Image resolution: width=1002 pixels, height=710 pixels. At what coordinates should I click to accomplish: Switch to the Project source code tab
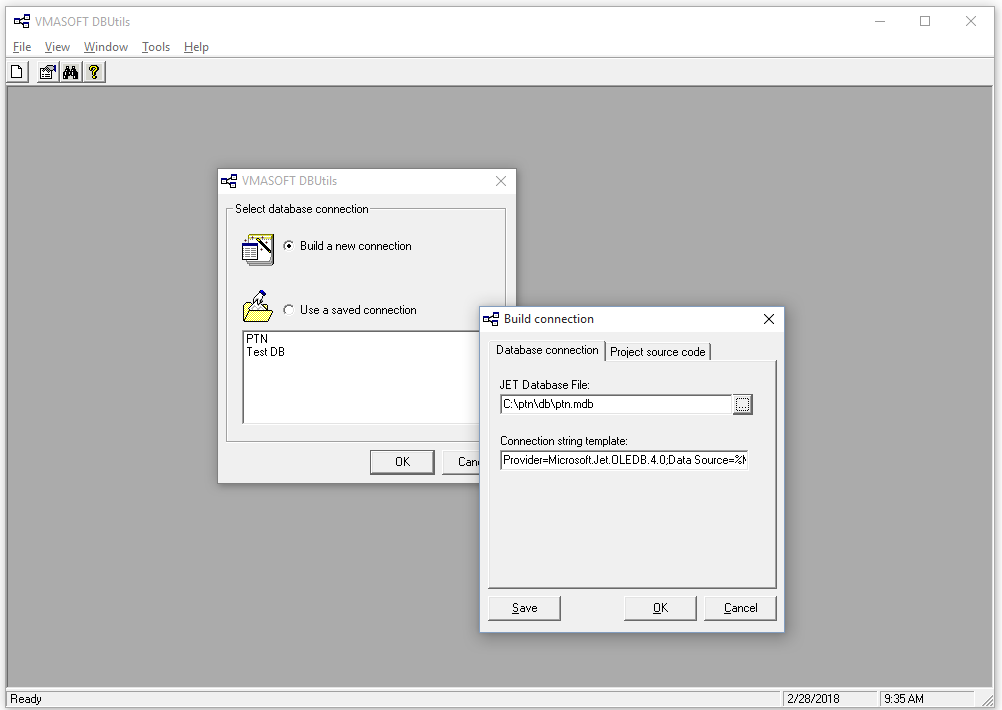pos(658,352)
